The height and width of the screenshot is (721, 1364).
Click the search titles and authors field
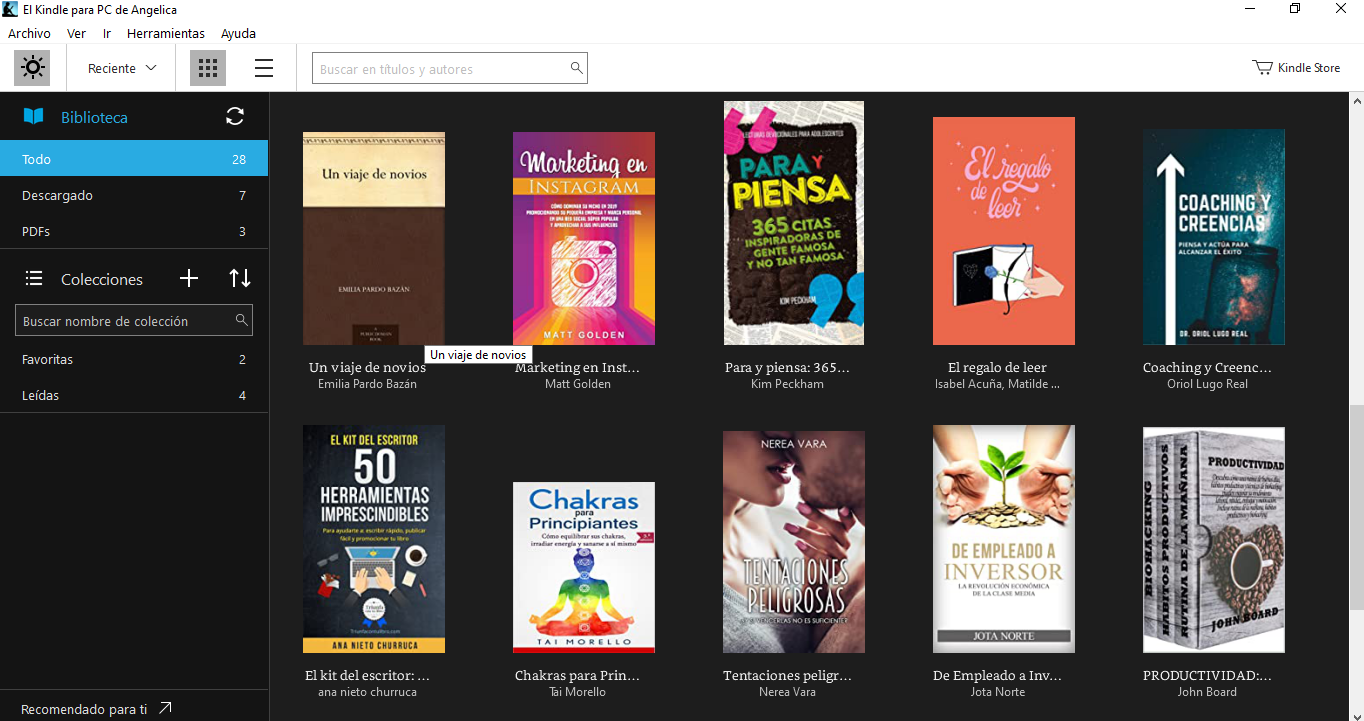click(x=450, y=68)
